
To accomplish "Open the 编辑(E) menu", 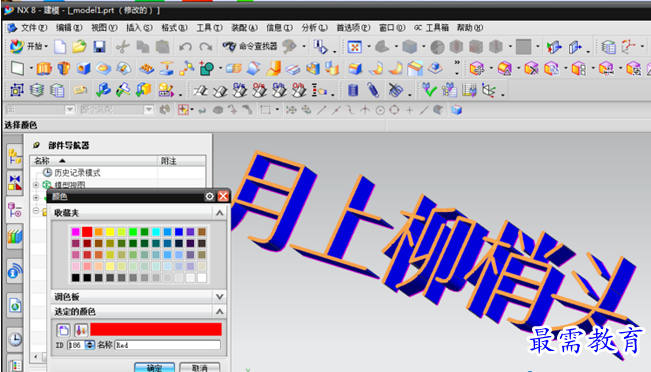I will tap(69, 28).
